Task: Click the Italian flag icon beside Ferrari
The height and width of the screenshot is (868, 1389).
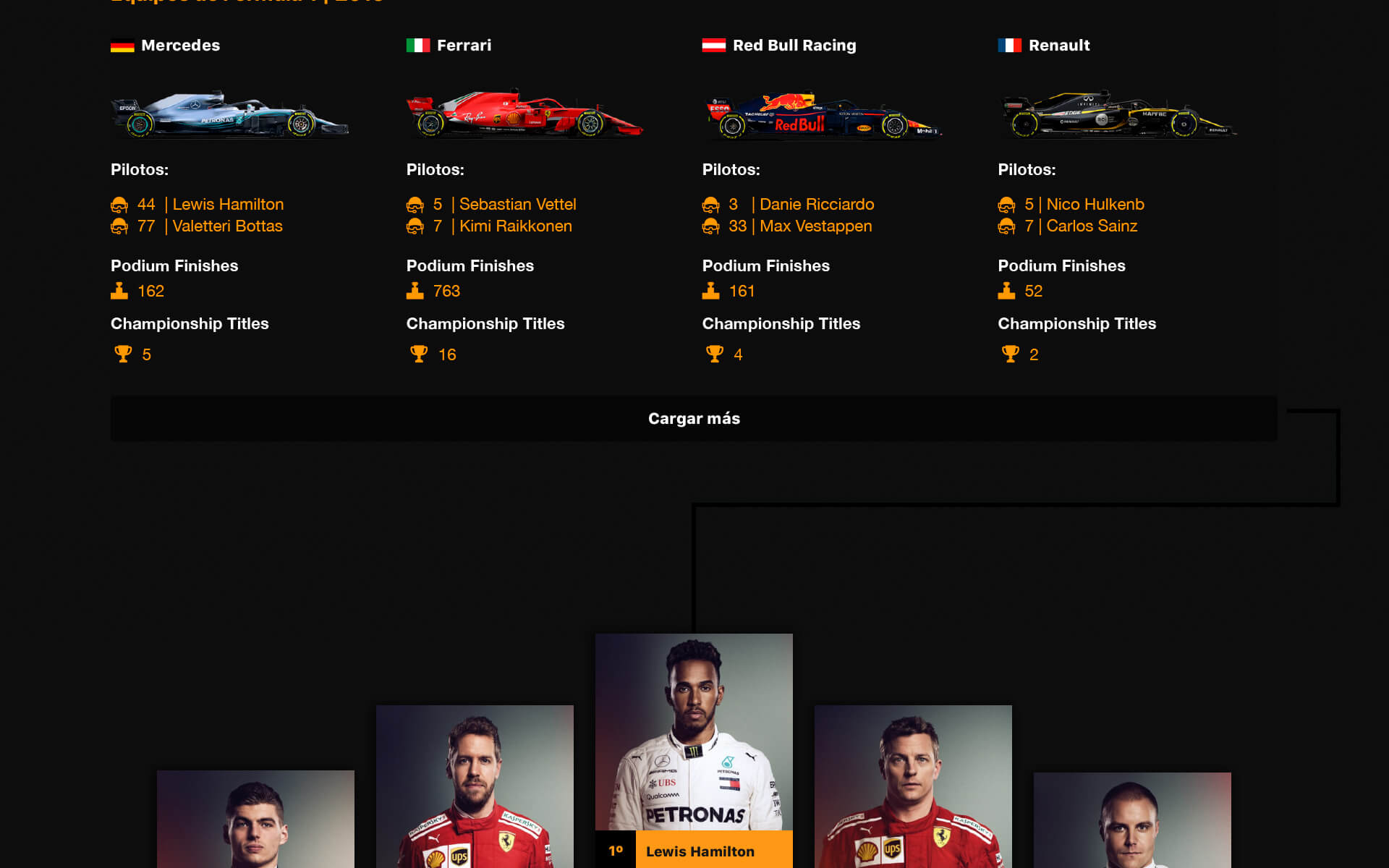Action: coord(417,46)
